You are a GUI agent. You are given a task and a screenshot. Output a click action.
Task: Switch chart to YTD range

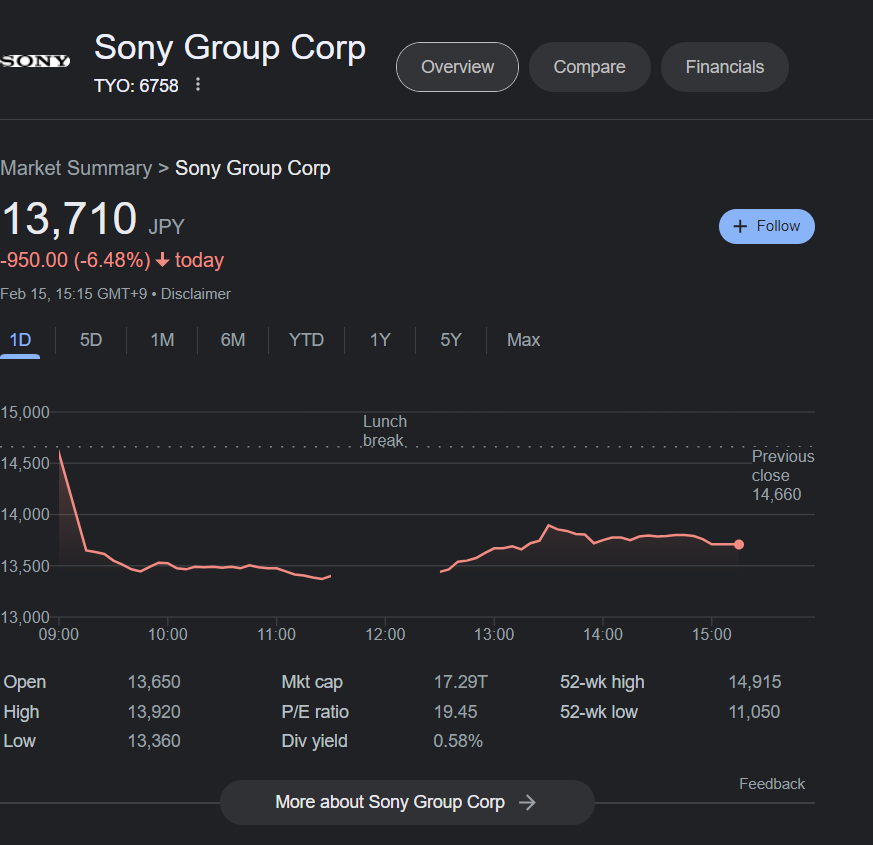click(306, 340)
